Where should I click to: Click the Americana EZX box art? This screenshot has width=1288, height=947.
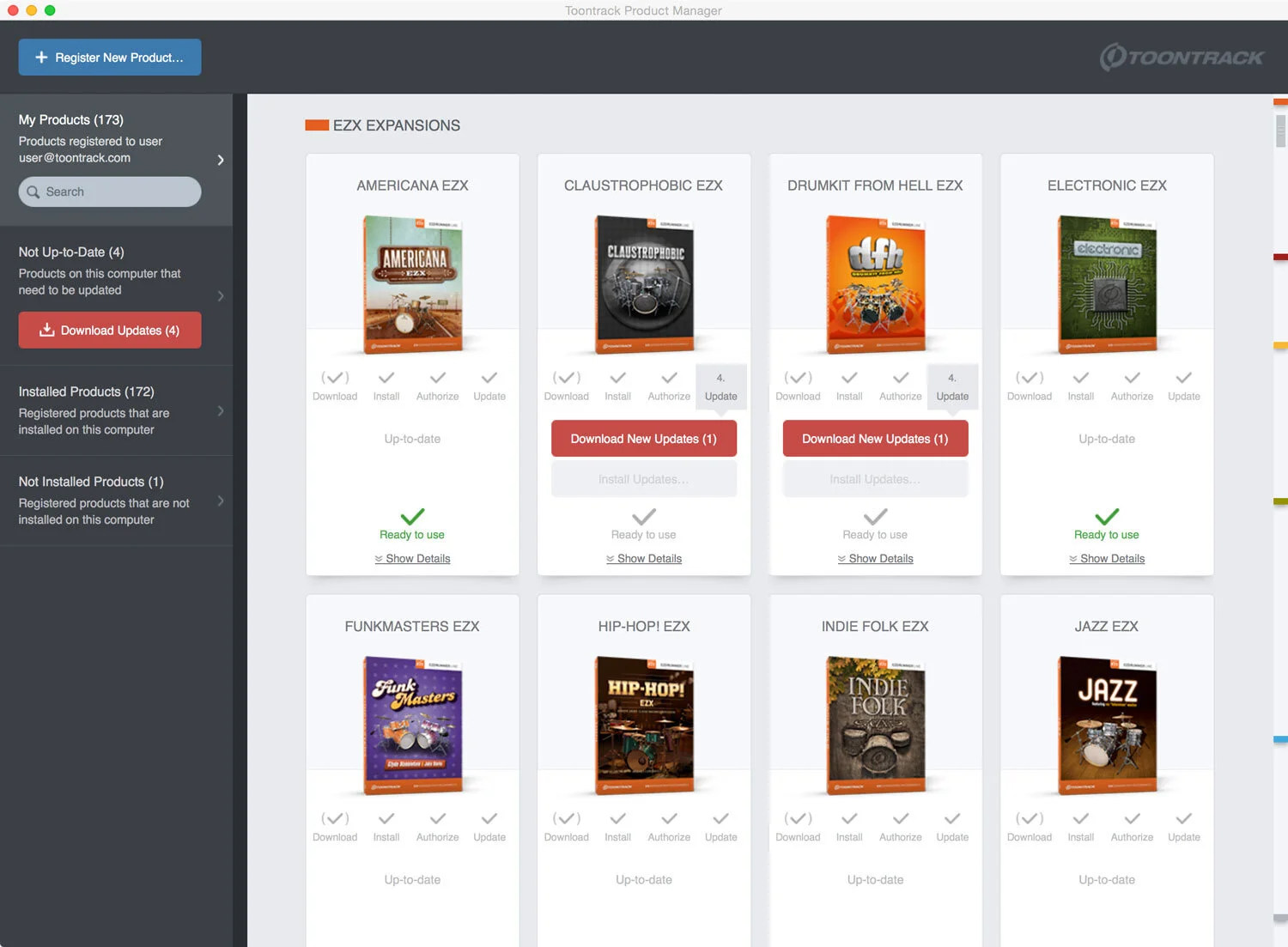[x=413, y=284]
